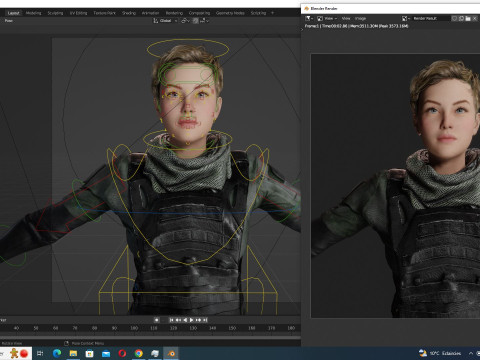Open Windows Task View from taskbar
This screenshot has width=480, height=360.
tap(40, 353)
